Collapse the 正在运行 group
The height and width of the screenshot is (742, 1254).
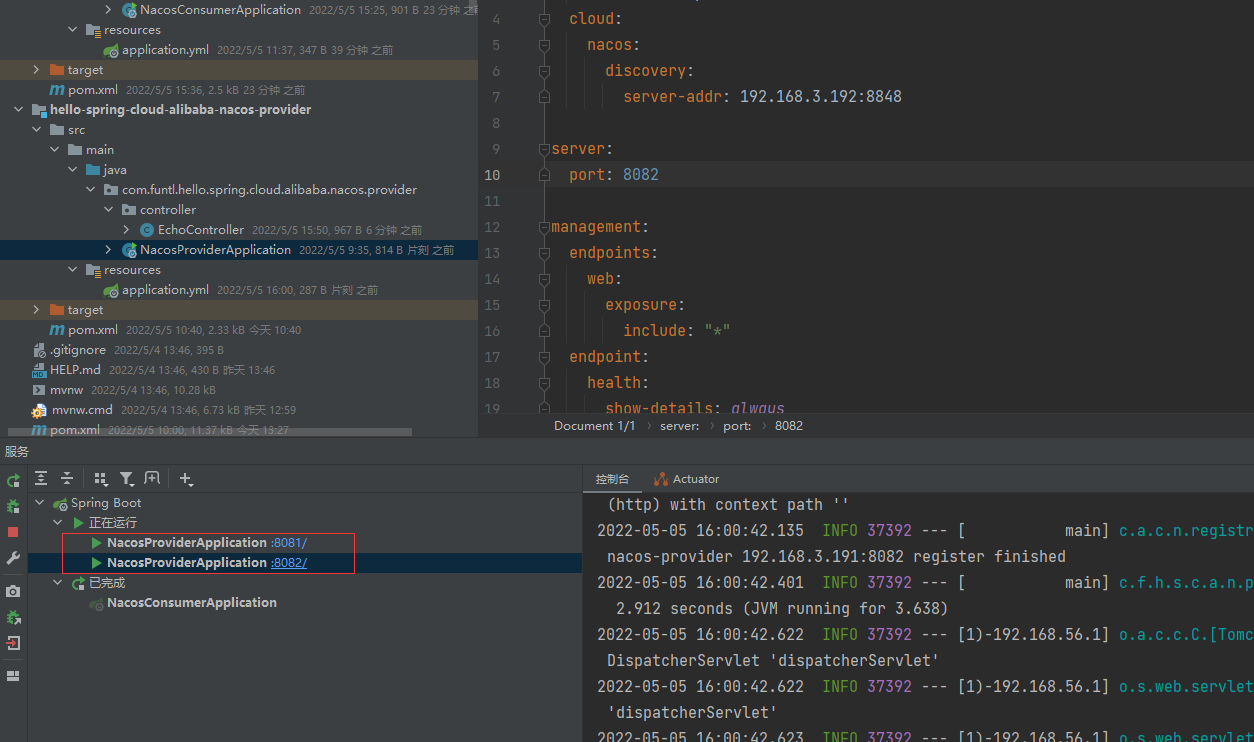[x=58, y=523]
